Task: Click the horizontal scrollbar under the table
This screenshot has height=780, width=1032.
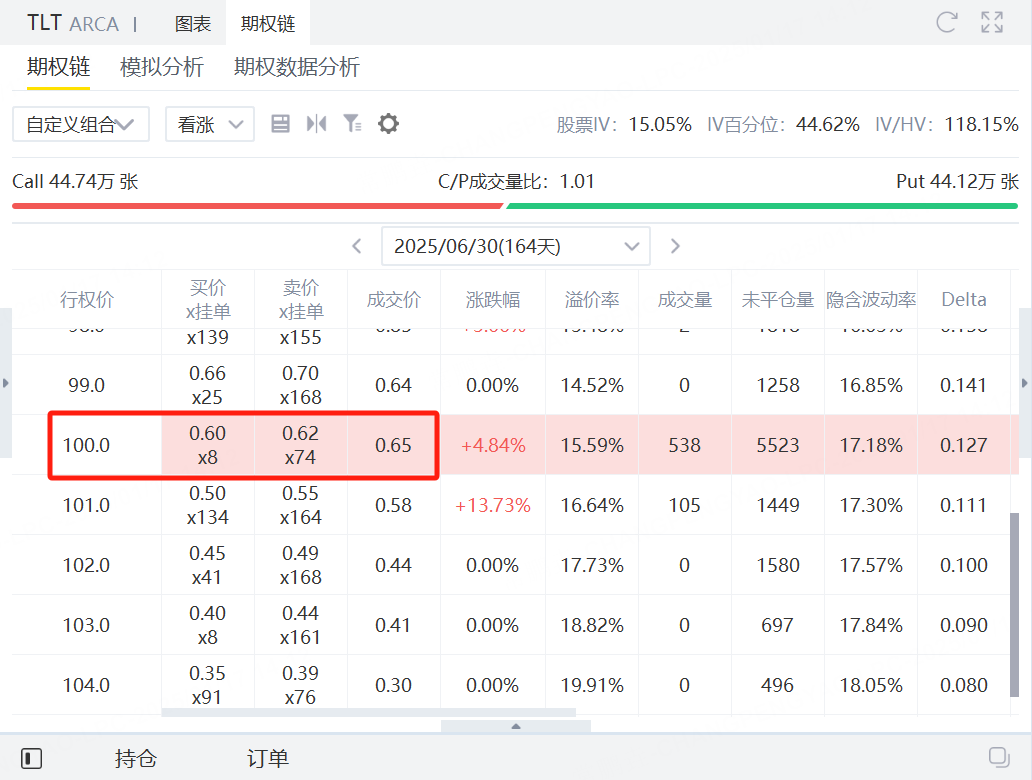Action: click(369, 712)
